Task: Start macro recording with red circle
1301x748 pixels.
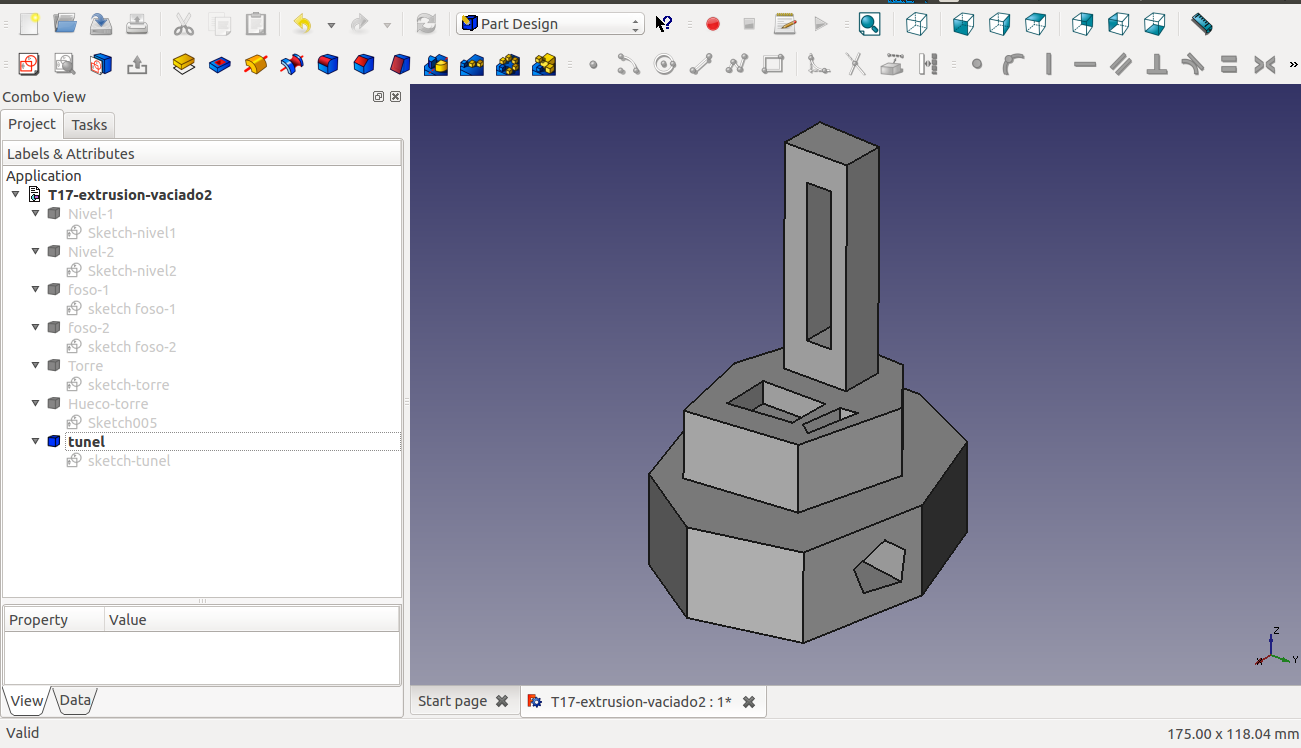Action: [x=713, y=24]
